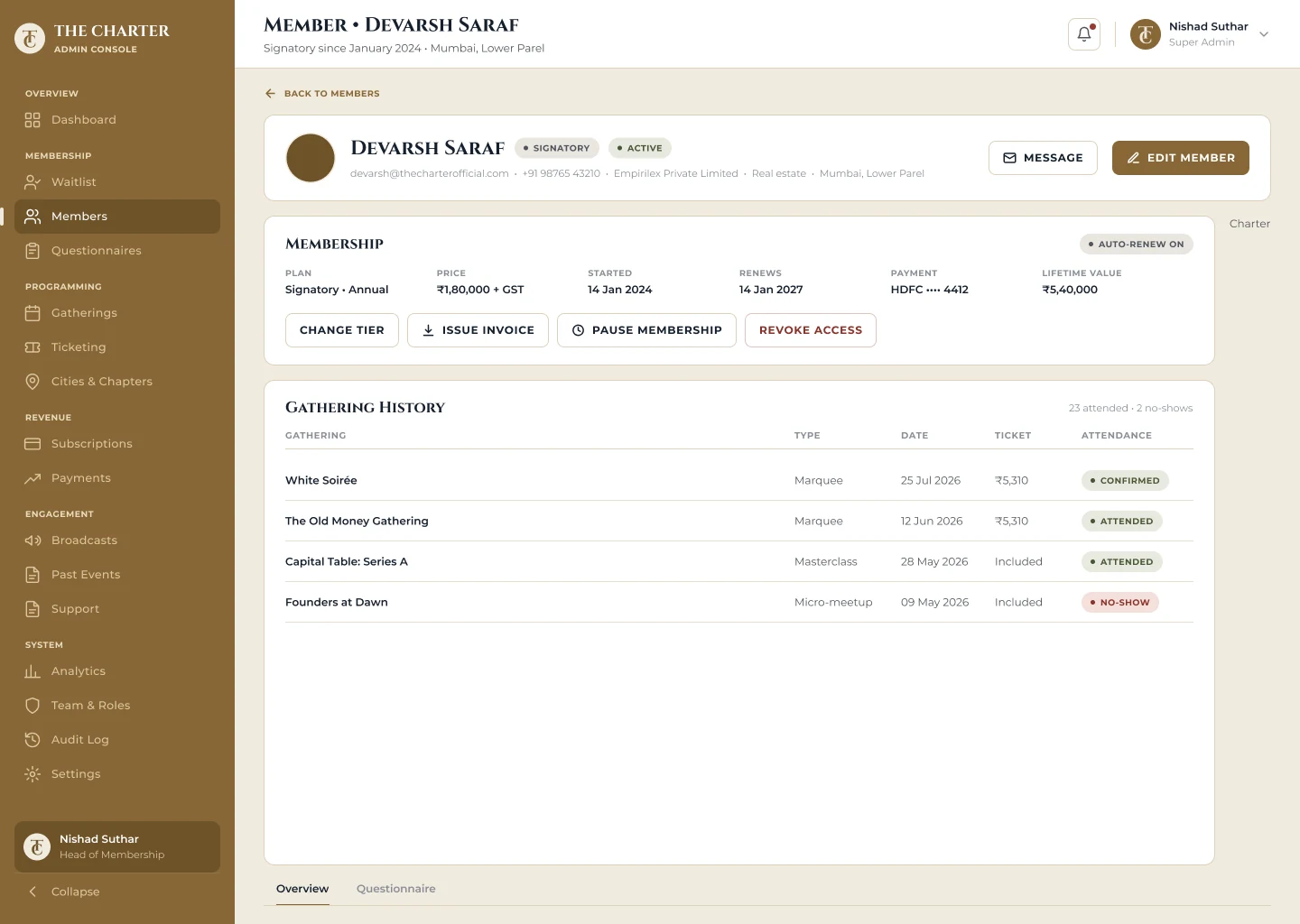Viewport: 1300px width, 924px height.
Task: Go back to members list
Action: tap(322, 94)
